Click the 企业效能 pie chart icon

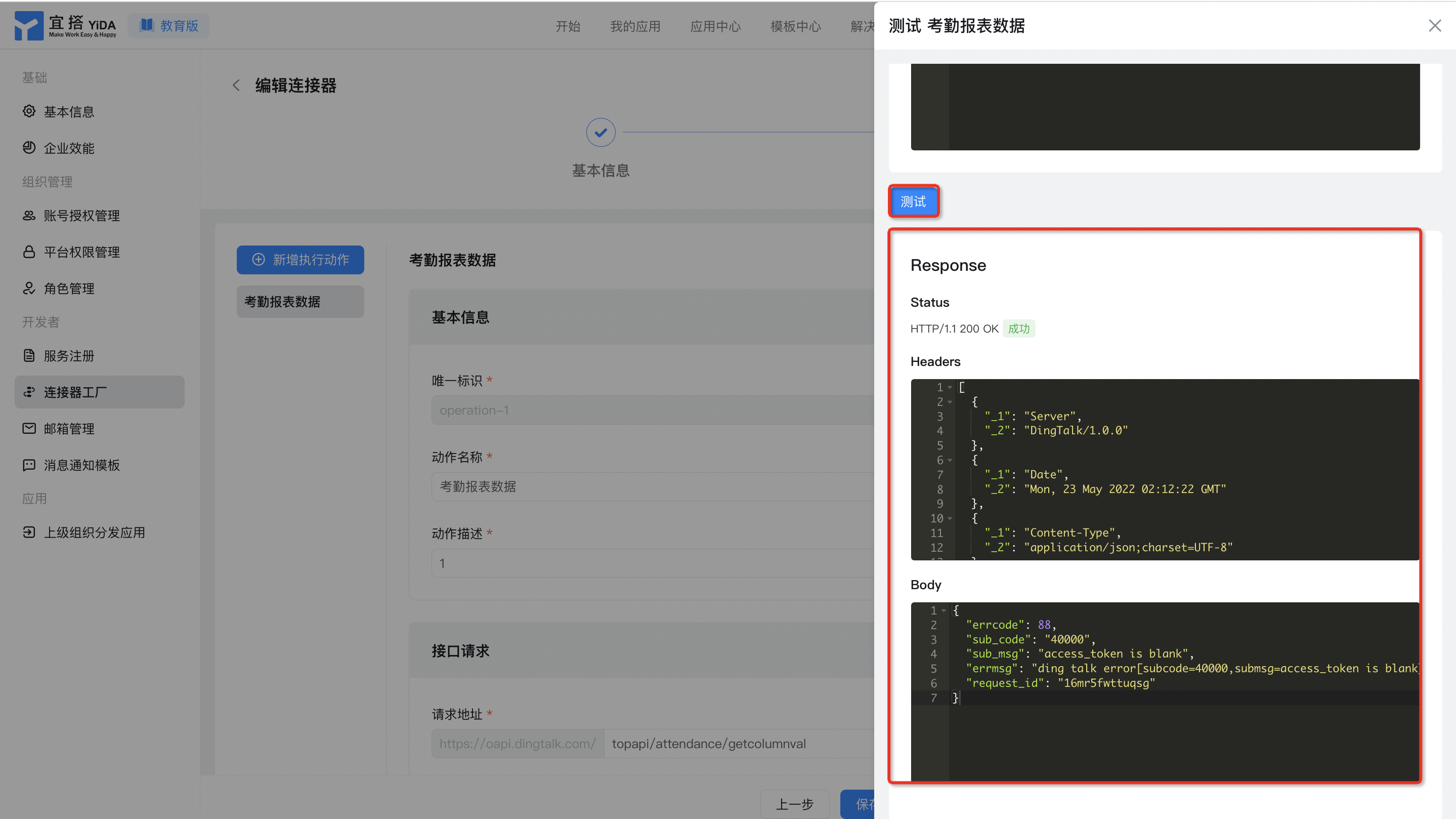tap(29, 148)
